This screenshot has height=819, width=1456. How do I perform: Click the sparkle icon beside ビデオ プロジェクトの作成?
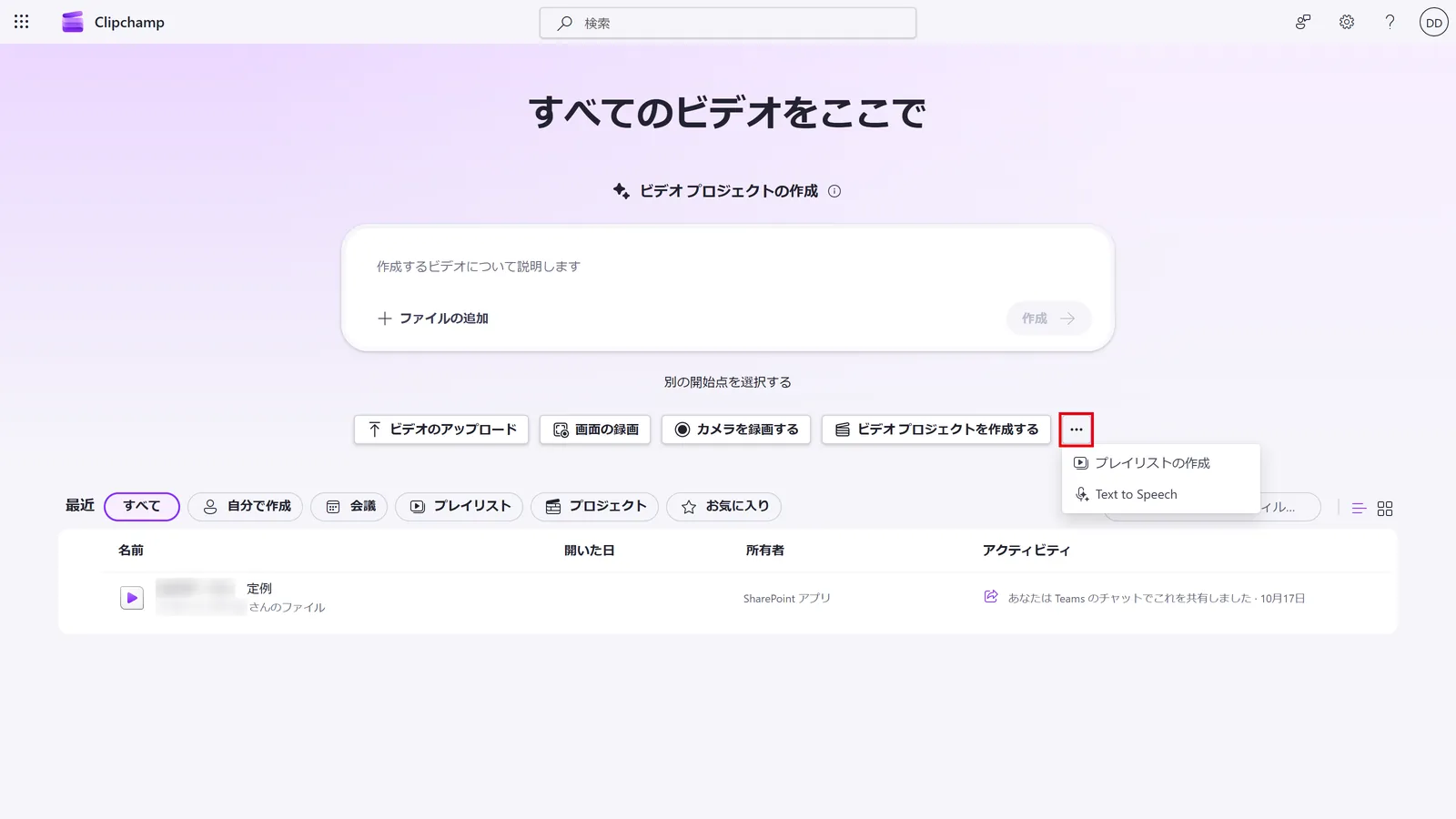pyautogui.click(x=622, y=191)
